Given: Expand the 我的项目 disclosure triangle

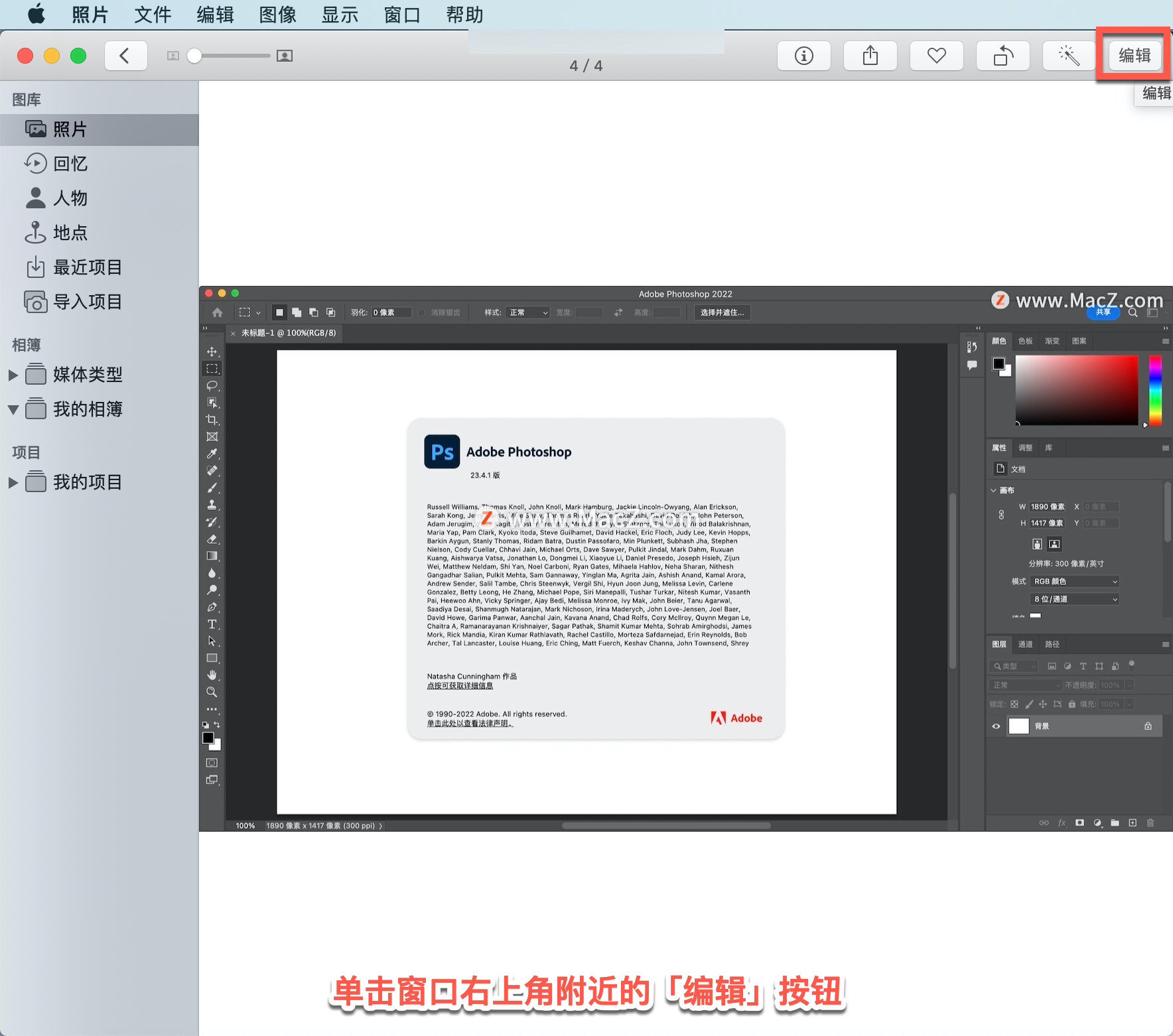Looking at the screenshot, I should (x=13, y=482).
